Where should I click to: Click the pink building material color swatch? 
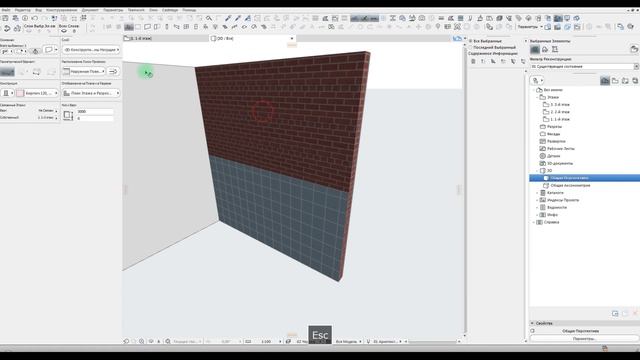[x=20, y=93]
